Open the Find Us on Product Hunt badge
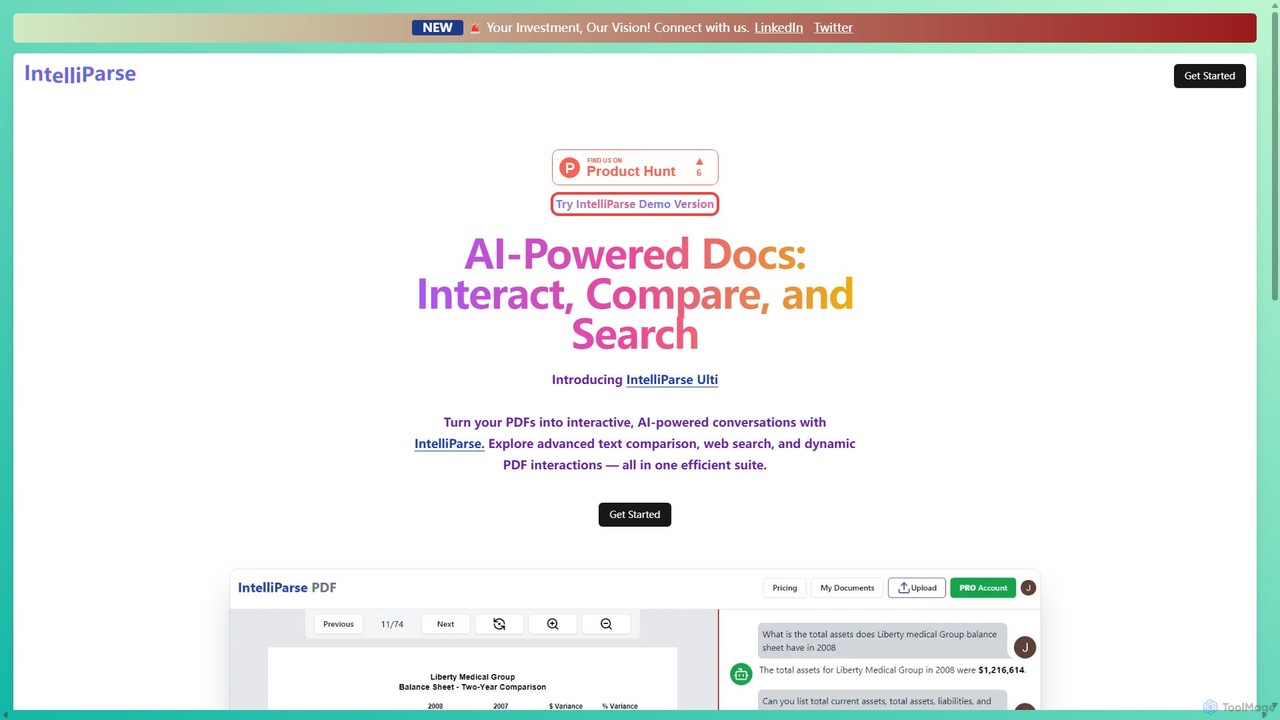 point(635,167)
